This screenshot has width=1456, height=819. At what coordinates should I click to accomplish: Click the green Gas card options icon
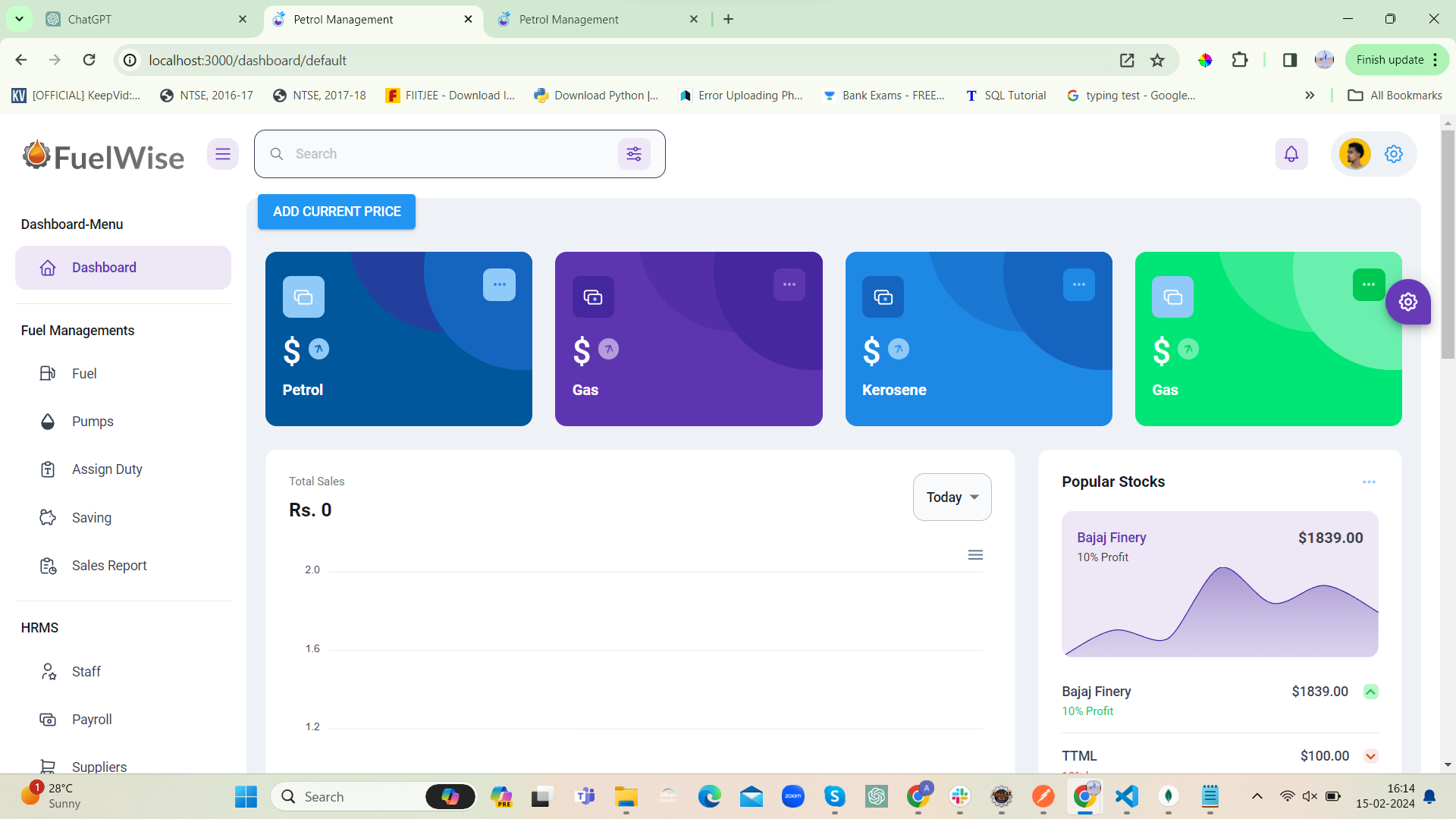(x=1368, y=284)
